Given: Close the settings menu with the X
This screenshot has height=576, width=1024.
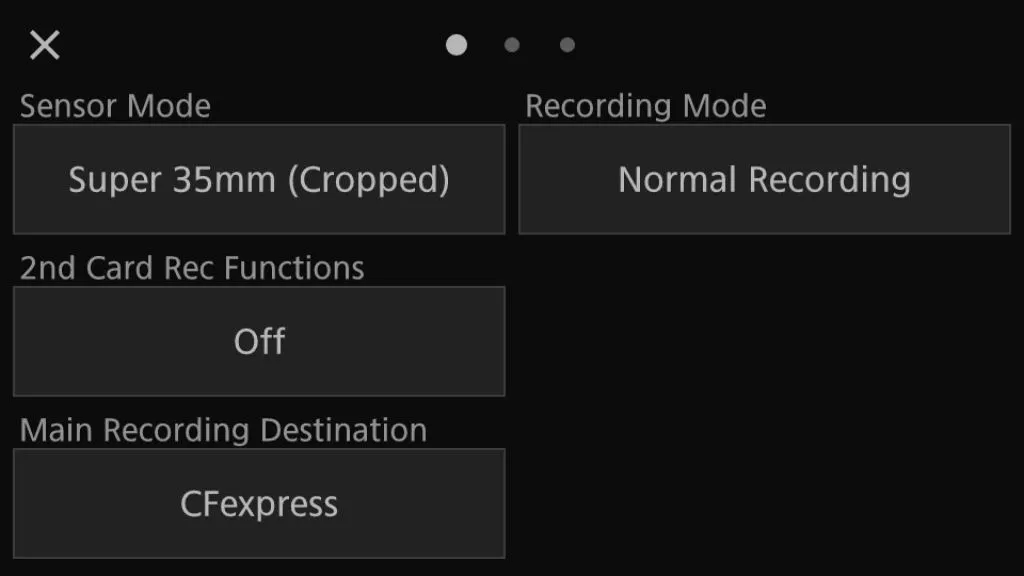Looking at the screenshot, I should click(45, 45).
